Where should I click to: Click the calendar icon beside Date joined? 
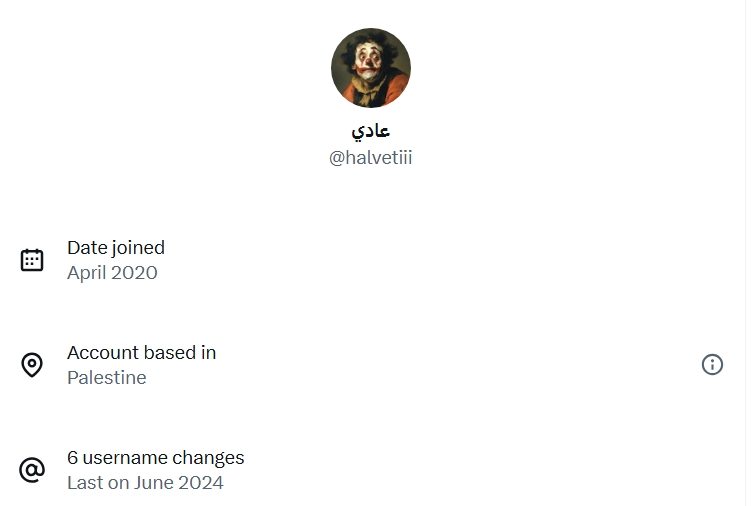32,260
